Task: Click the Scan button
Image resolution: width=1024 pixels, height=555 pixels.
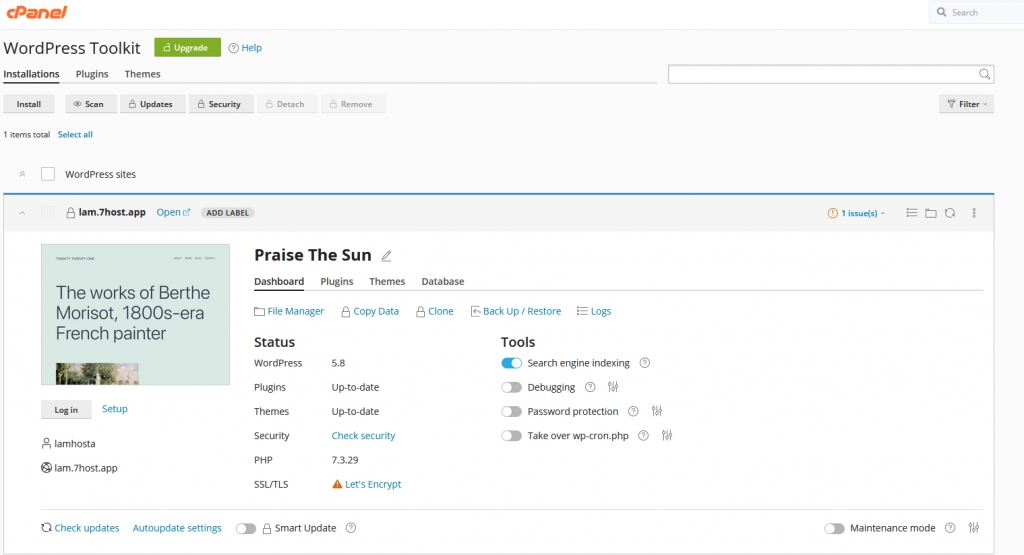Action: tap(91, 104)
